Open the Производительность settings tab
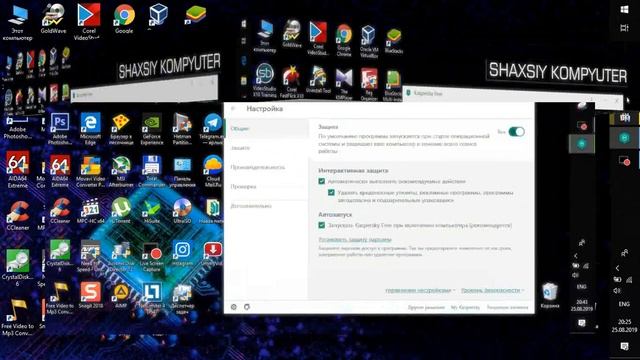The height and width of the screenshot is (360, 640). (266, 167)
